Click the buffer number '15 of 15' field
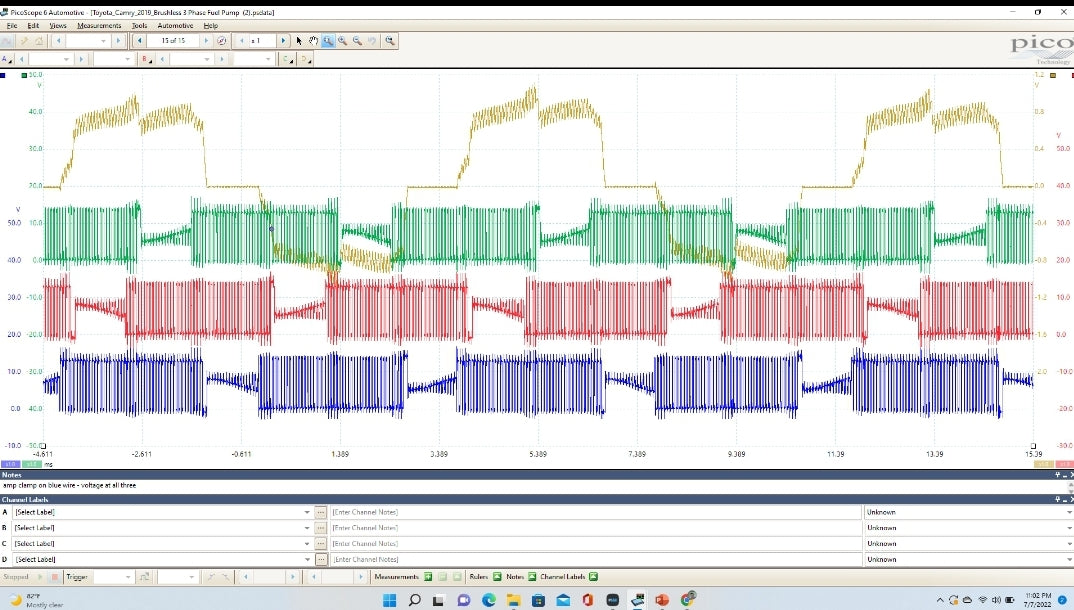1074x610 pixels. pos(173,41)
